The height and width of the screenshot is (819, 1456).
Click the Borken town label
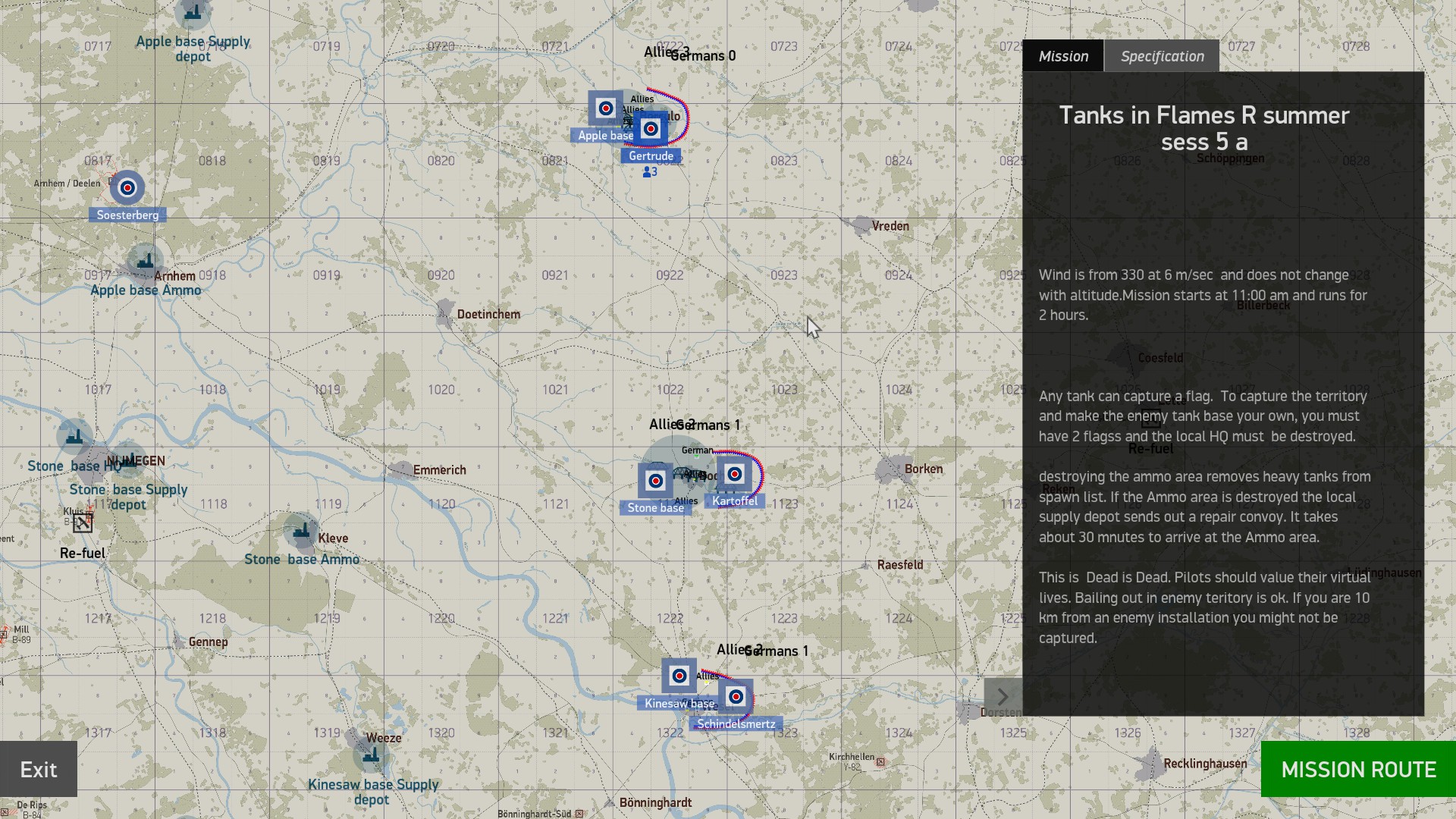pos(924,469)
